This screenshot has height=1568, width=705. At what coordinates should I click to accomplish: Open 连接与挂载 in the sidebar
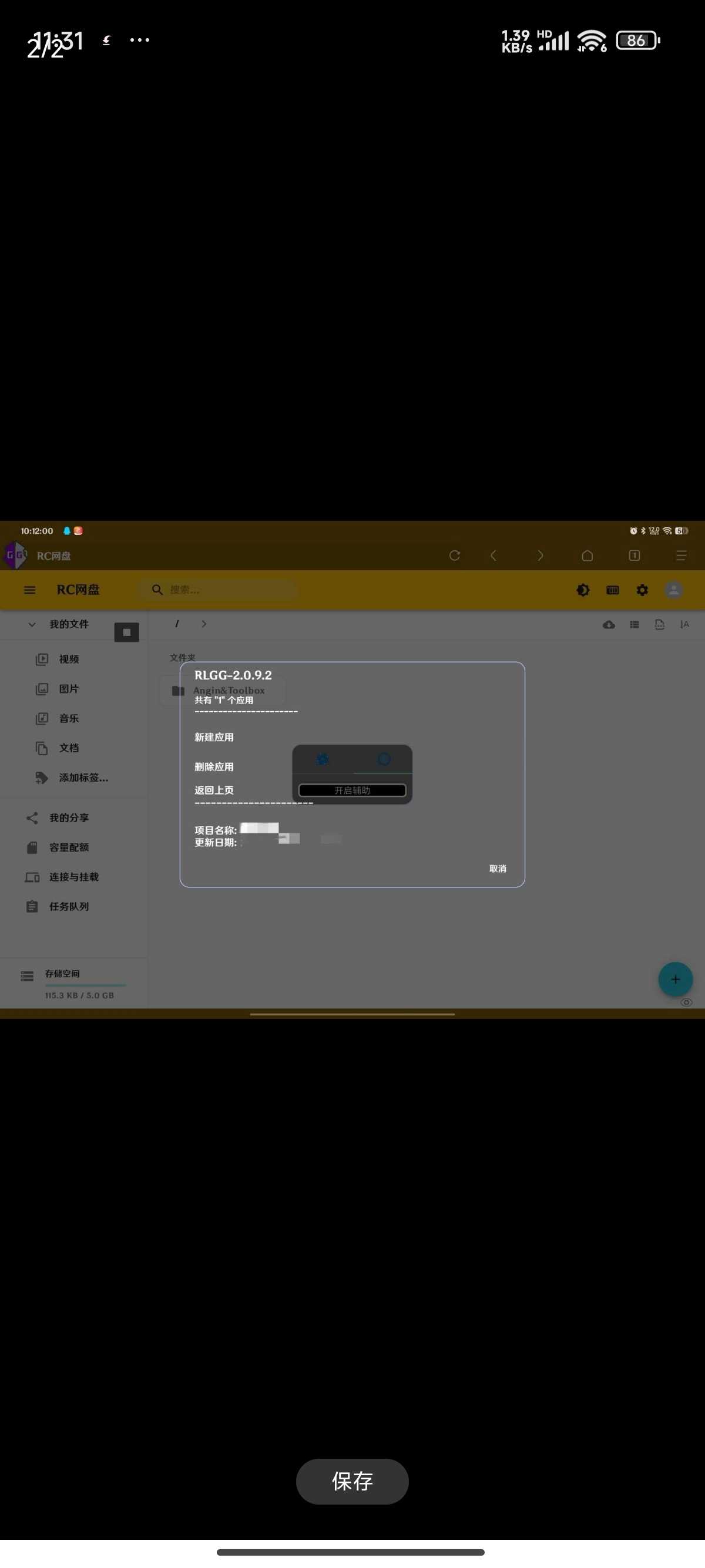[x=73, y=877]
